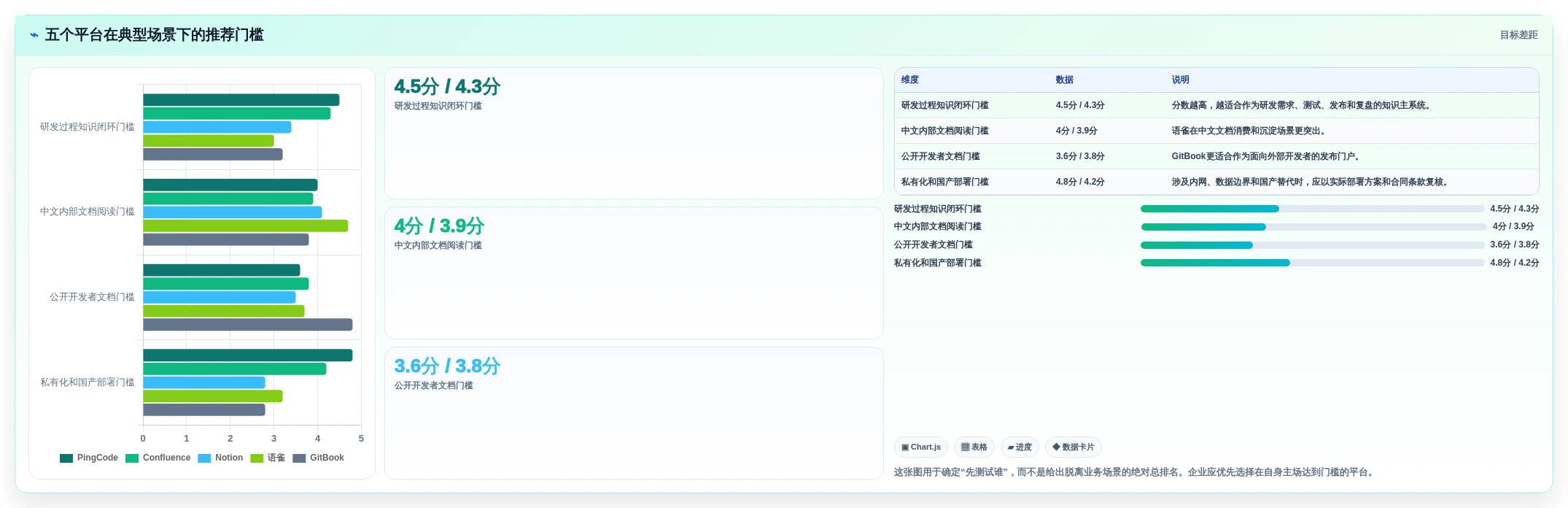
Task: Click the chart axis label 中文内部文档阅读门槛
Action: (x=88, y=212)
